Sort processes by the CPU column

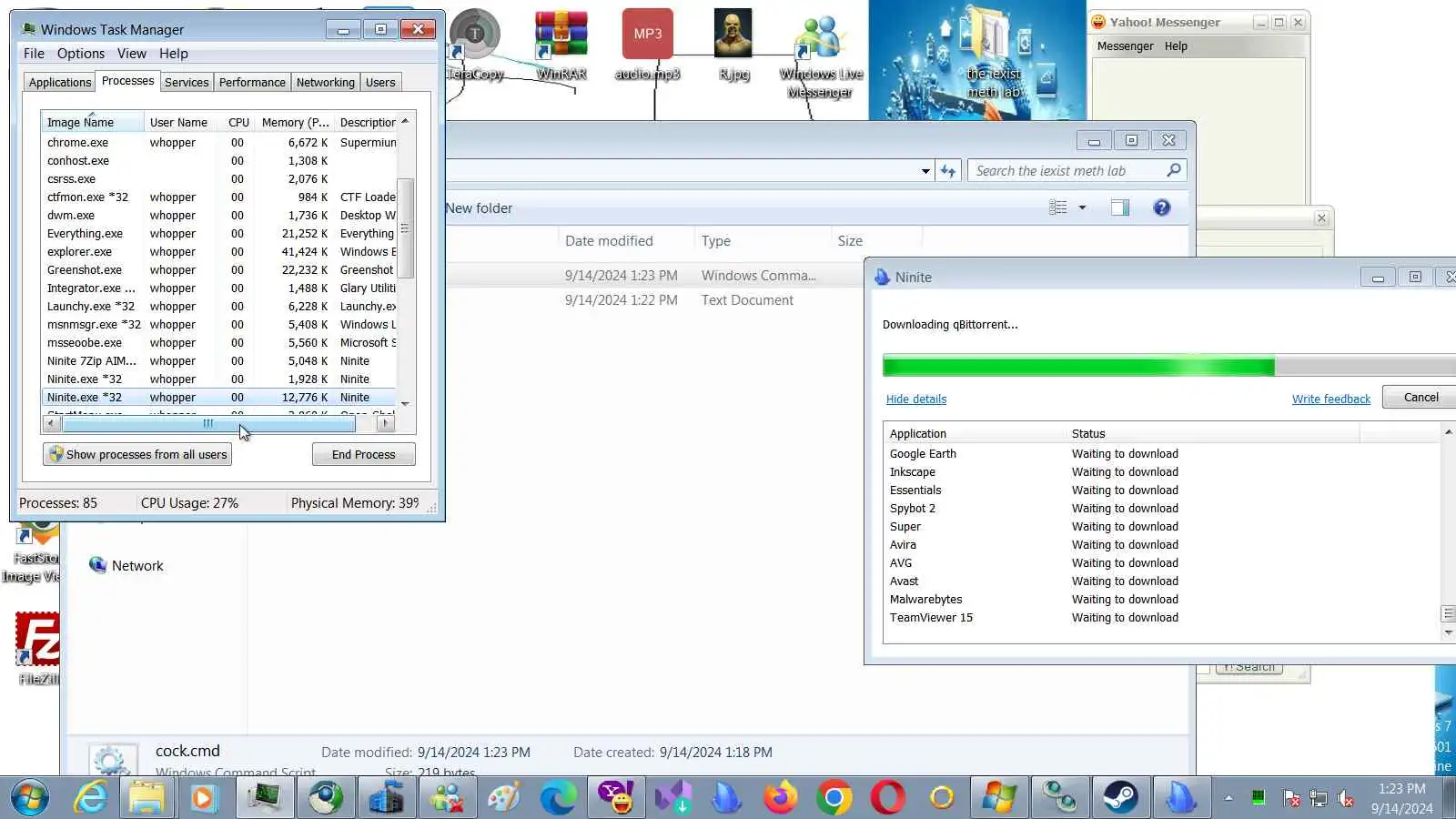238,122
